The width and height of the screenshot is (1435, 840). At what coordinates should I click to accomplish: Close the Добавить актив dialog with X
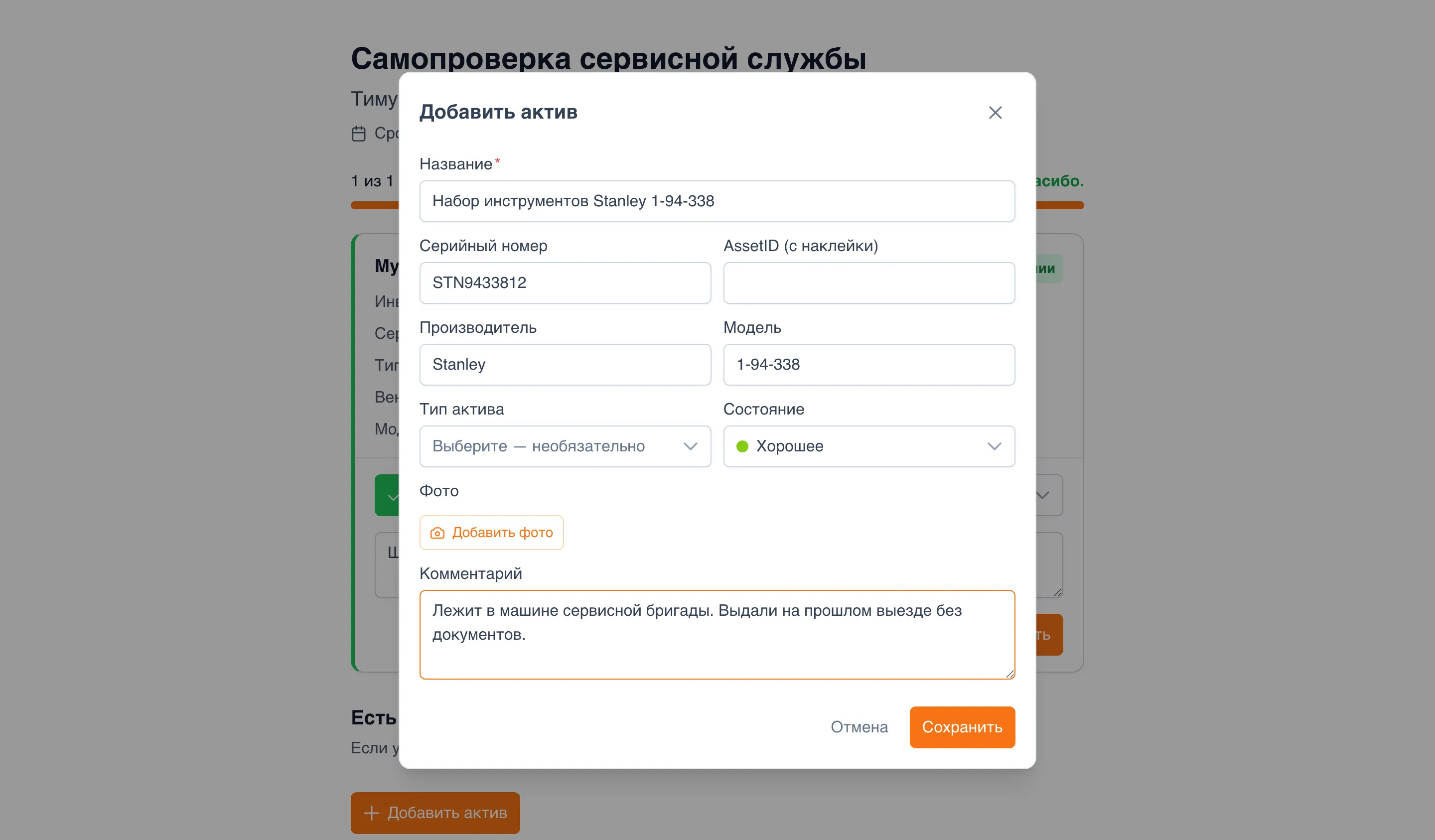click(995, 112)
